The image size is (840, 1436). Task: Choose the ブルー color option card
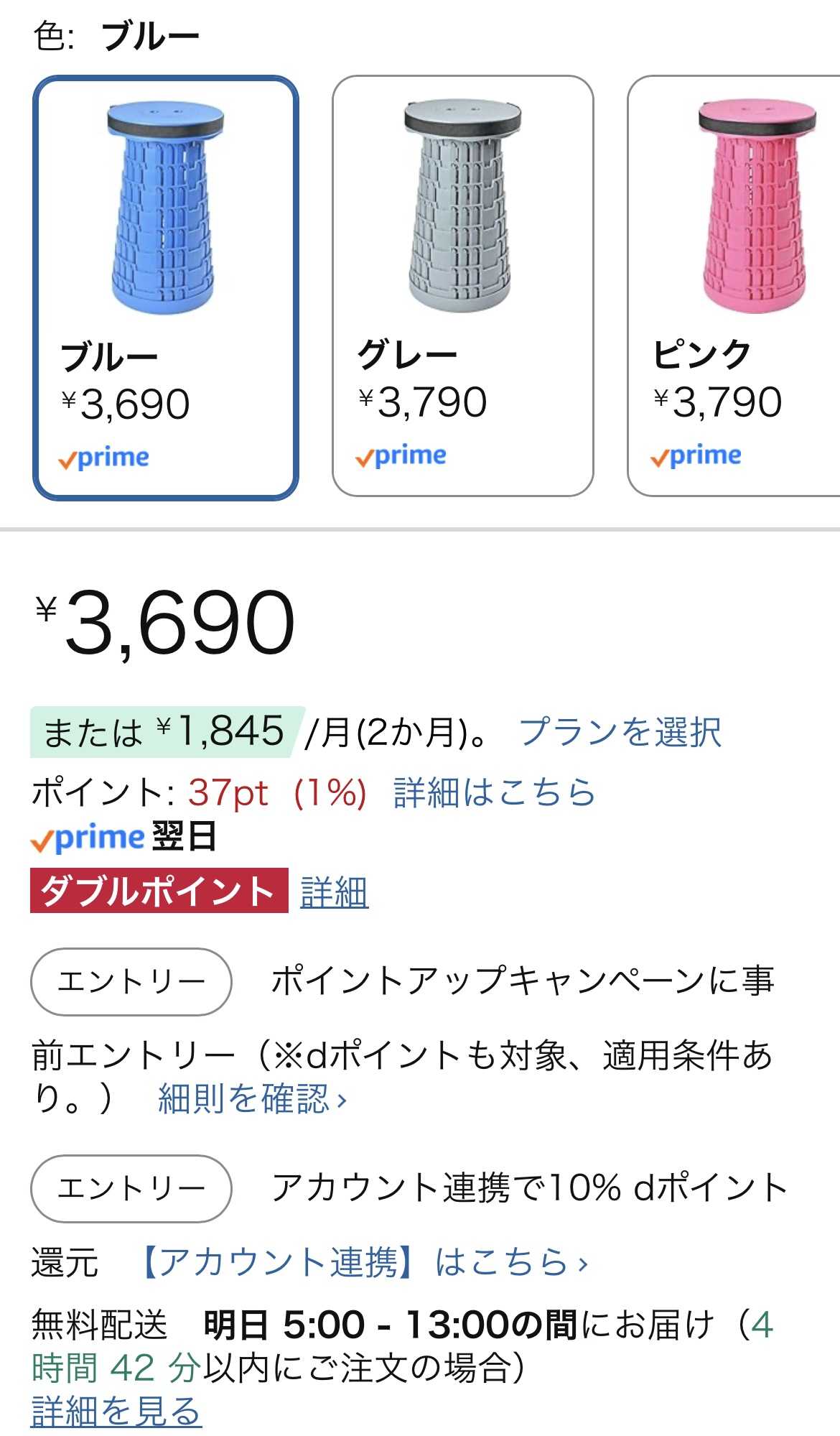pyautogui.click(x=165, y=287)
